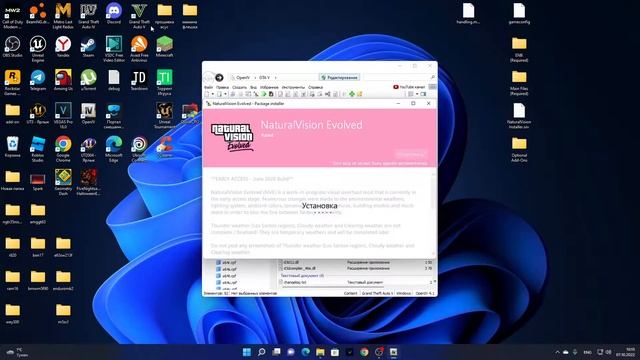Image resolution: width=640 pixels, height=360 pixels.
Task: Open the view mode dropdown in OpenIV toolbar
Action: coord(417,94)
